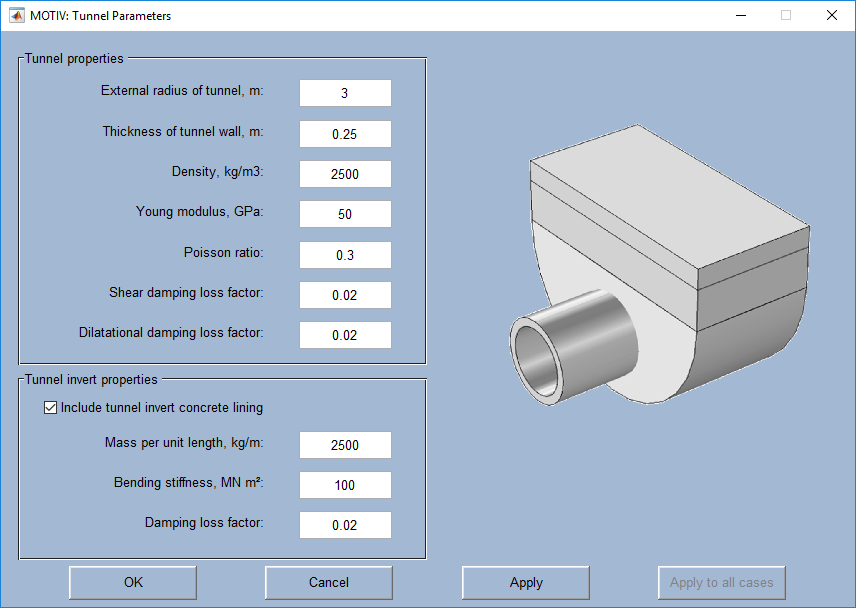This screenshot has height=608, width=856.
Task: Select Dilatational damping loss factor field
Action: tap(345, 335)
